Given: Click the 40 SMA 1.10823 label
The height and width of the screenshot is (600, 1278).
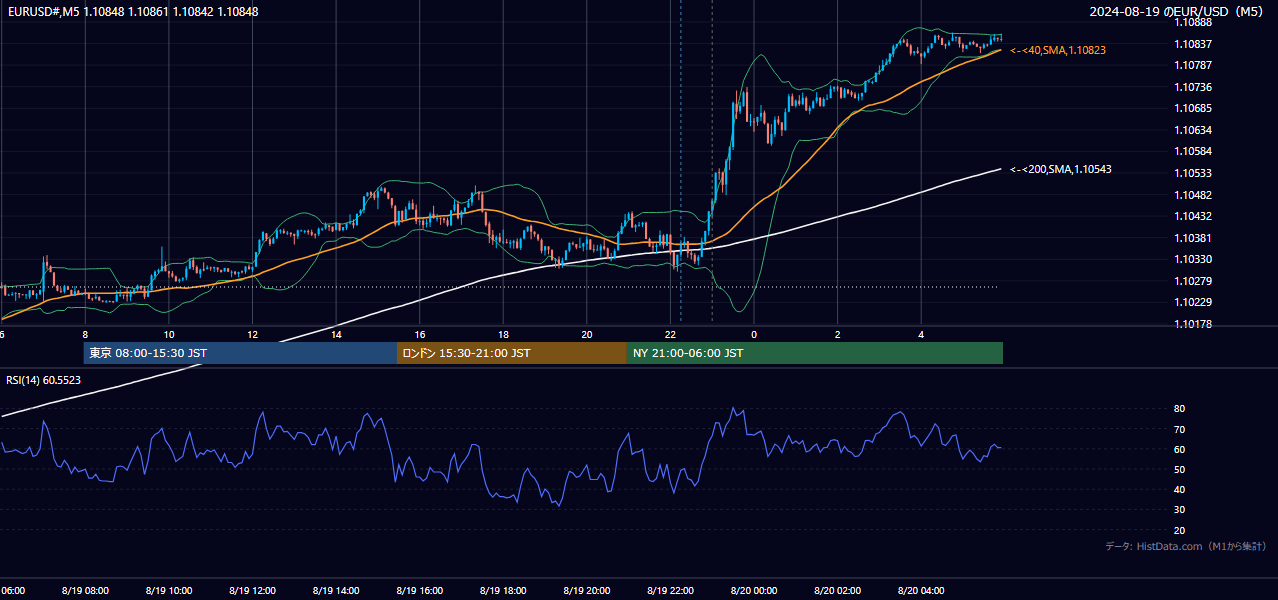Looking at the screenshot, I should pos(1058,49).
